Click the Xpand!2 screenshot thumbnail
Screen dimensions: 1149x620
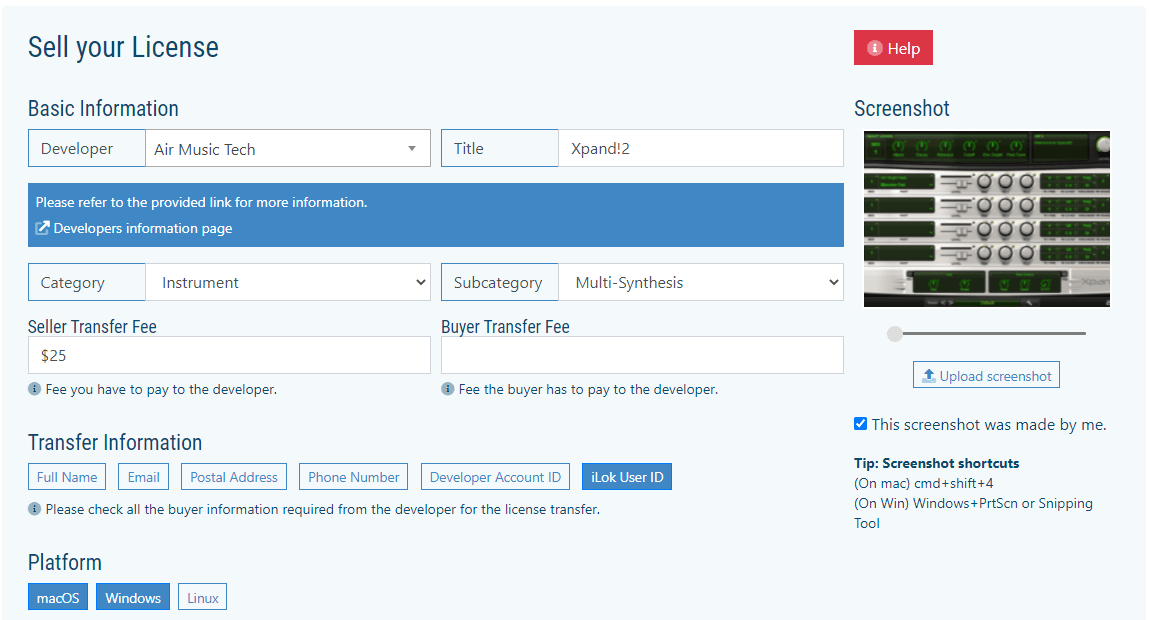point(986,219)
